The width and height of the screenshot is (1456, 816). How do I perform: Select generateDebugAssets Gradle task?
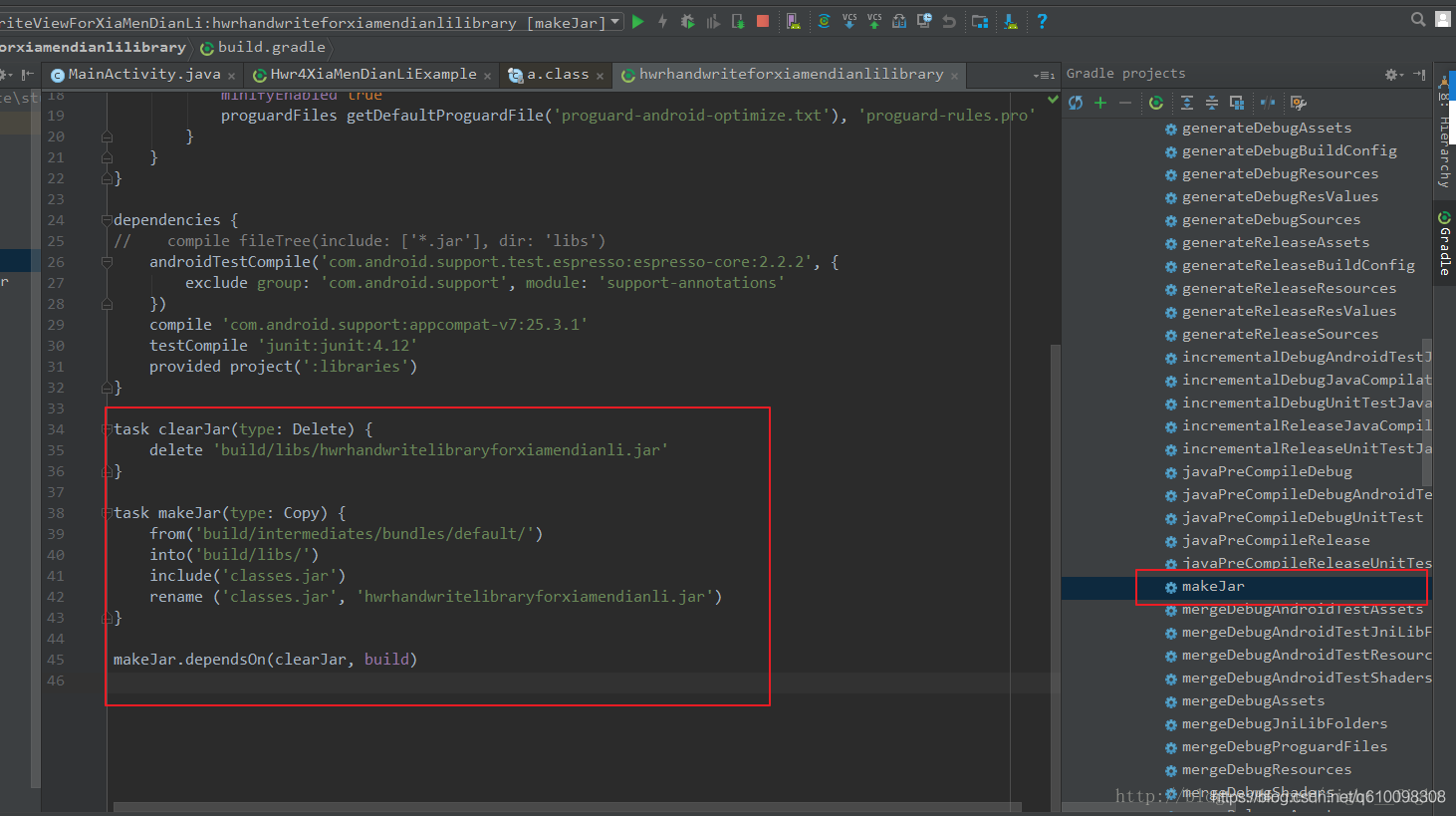point(1267,128)
